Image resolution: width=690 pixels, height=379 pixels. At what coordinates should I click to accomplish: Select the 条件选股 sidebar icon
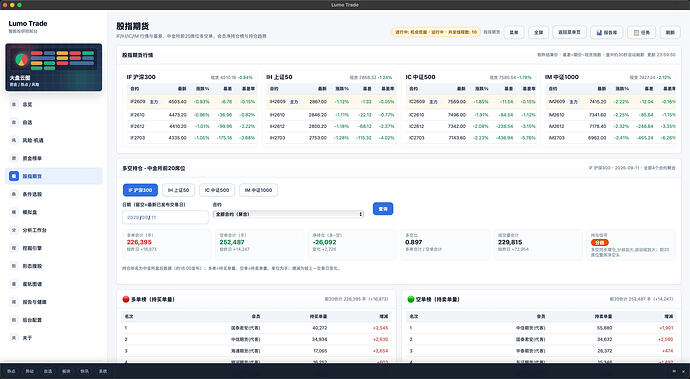pos(14,194)
